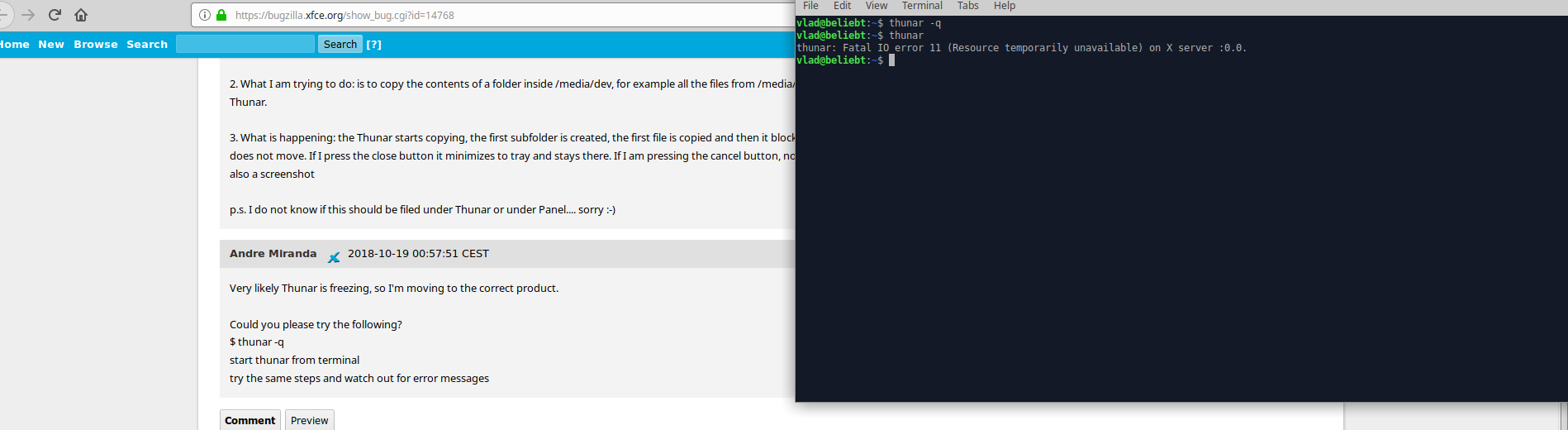Screen dimensions: 1568x430
Task: Switch to the Preview tab
Action: (310, 420)
